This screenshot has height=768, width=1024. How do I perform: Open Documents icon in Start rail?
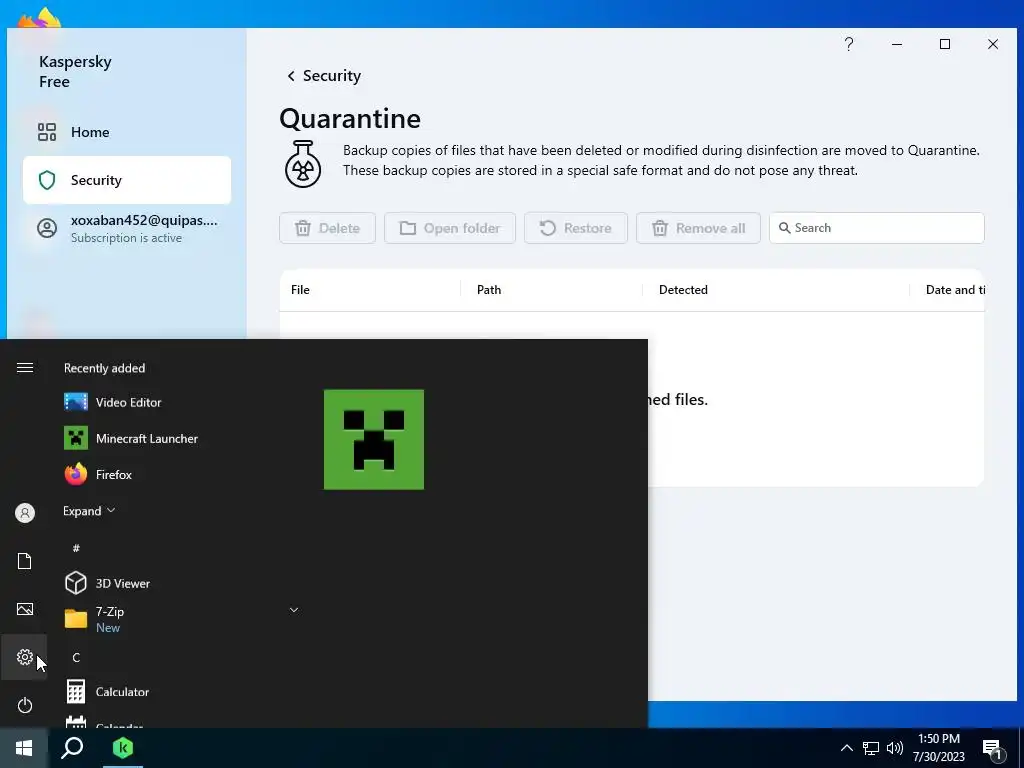(x=25, y=561)
